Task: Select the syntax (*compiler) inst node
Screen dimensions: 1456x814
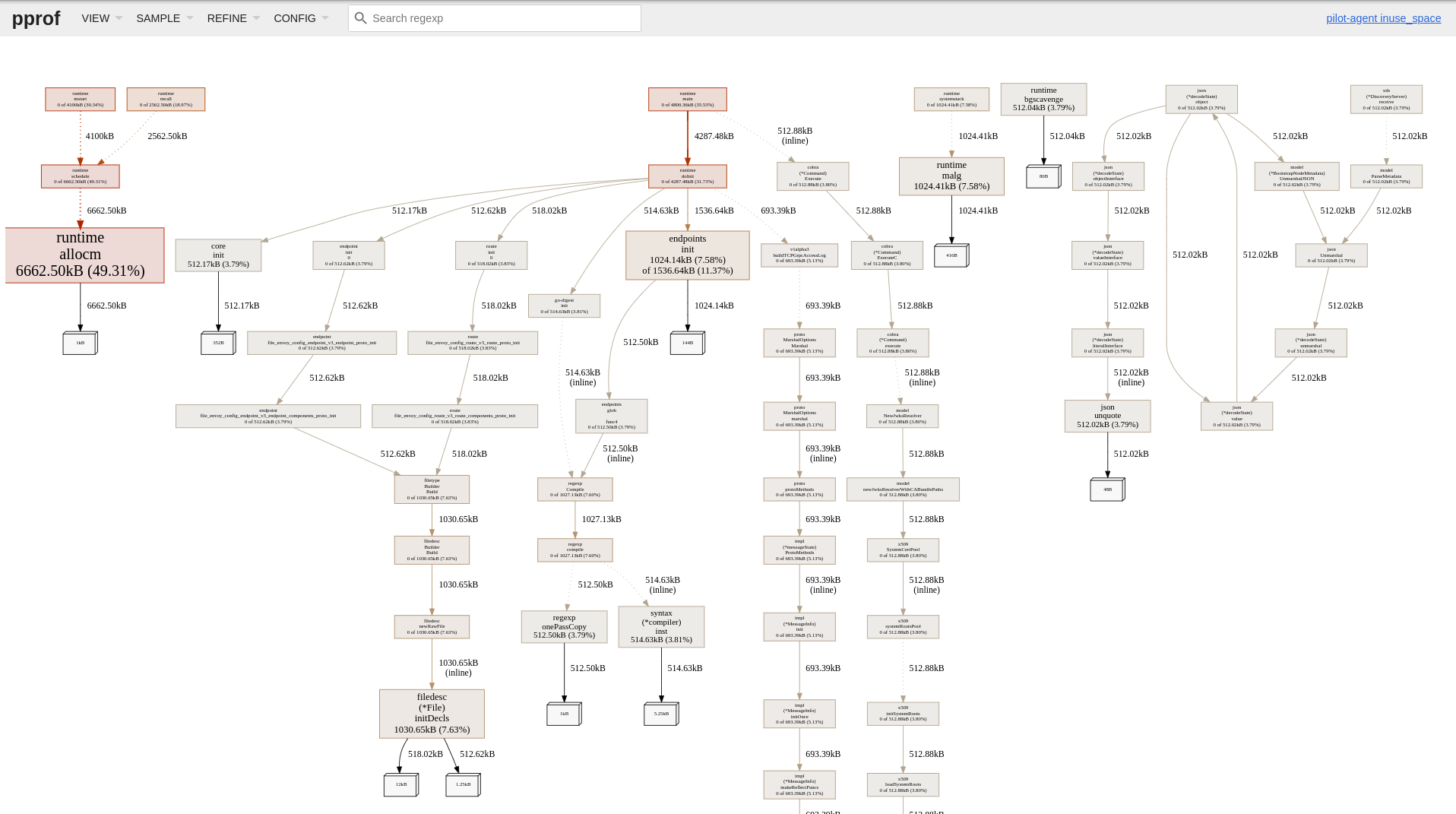Action: 661,626
